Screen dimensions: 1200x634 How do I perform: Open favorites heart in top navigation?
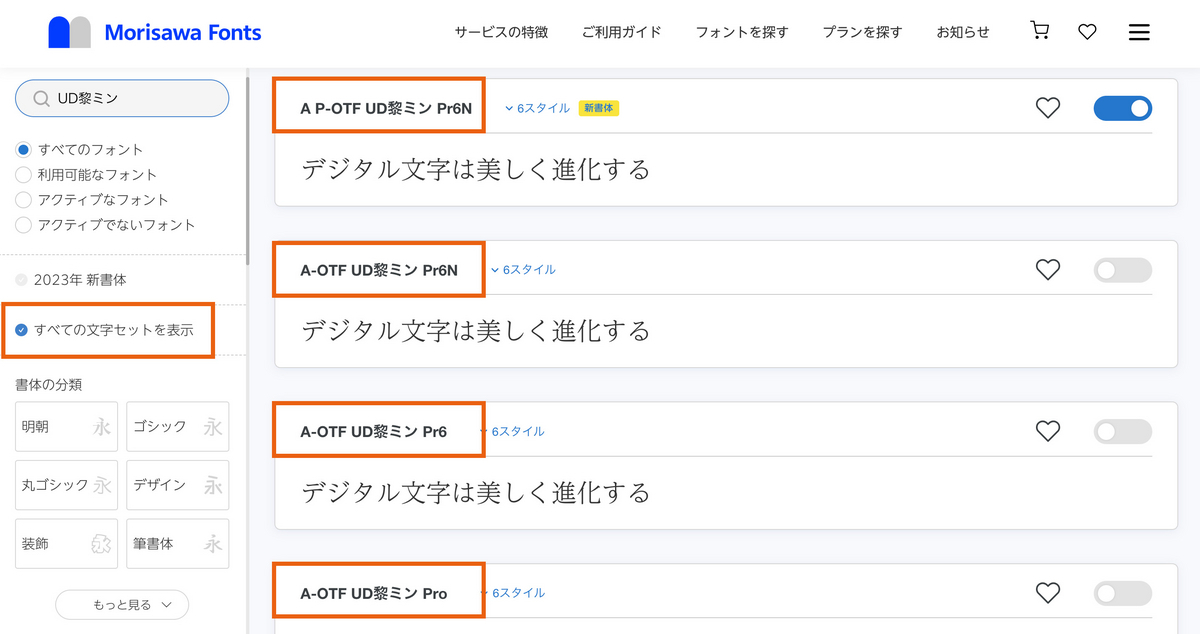tap(1087, 32)
